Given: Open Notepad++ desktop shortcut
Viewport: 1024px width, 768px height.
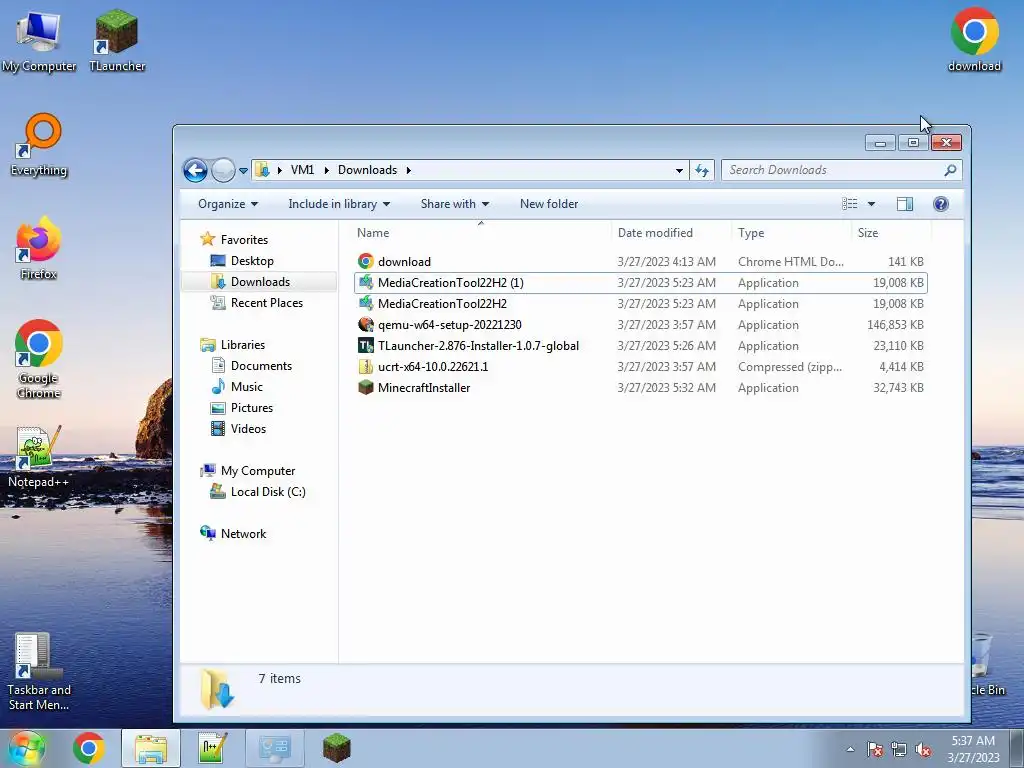Looking at the screenshot, I should coord(39,457).
